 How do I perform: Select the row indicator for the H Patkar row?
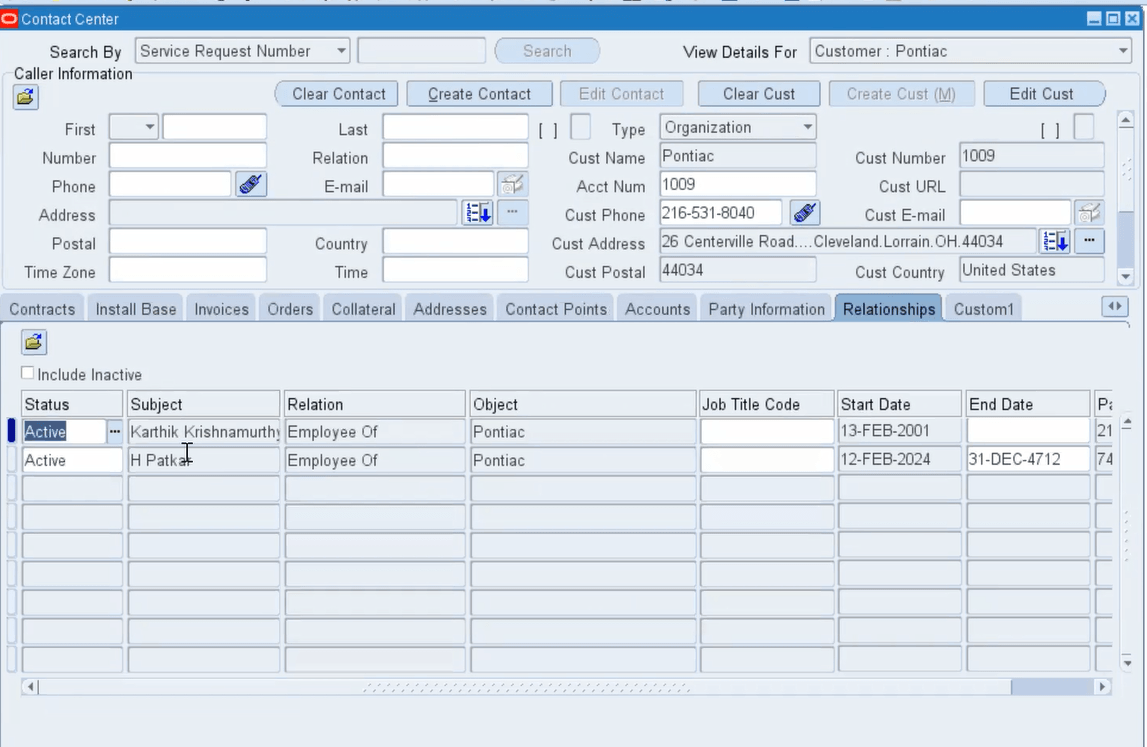[12, 459]
